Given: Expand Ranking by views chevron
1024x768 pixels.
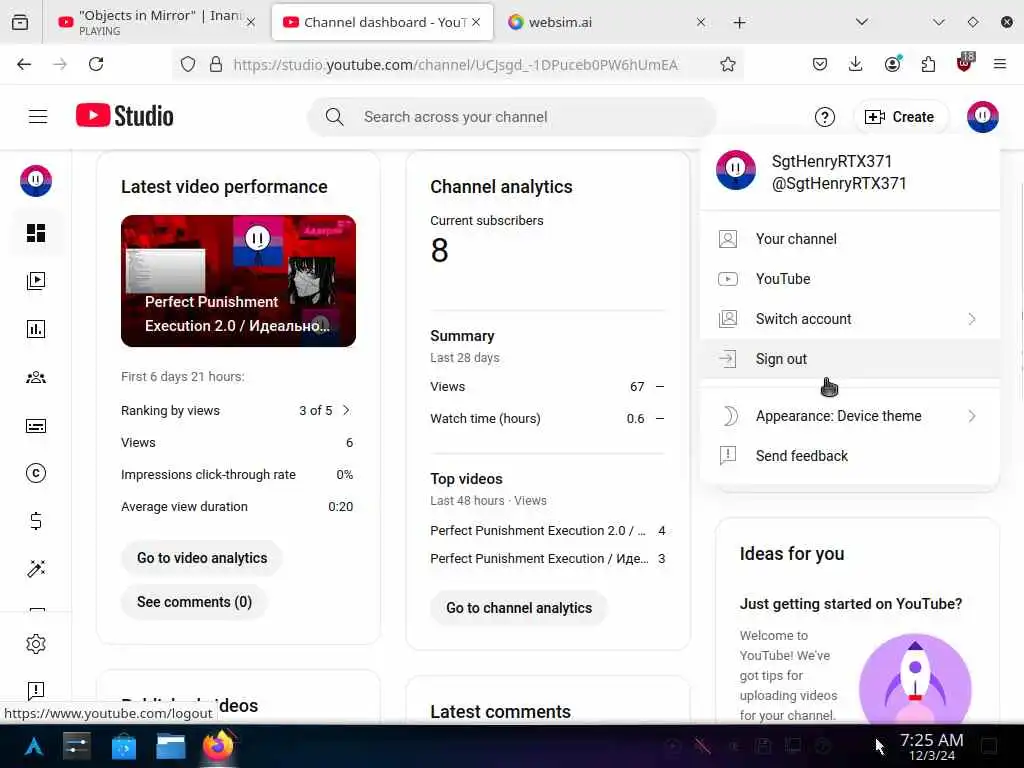Looking at the screenshot, I should tap(346, 410).
